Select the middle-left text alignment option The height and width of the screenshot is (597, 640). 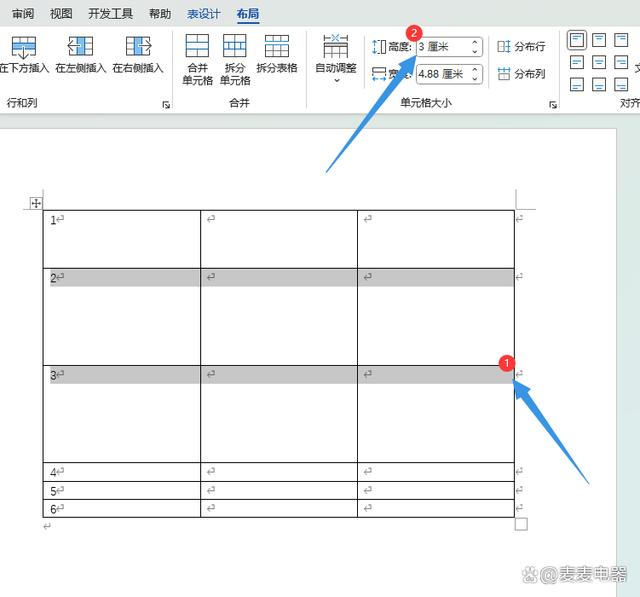point(577,62)
